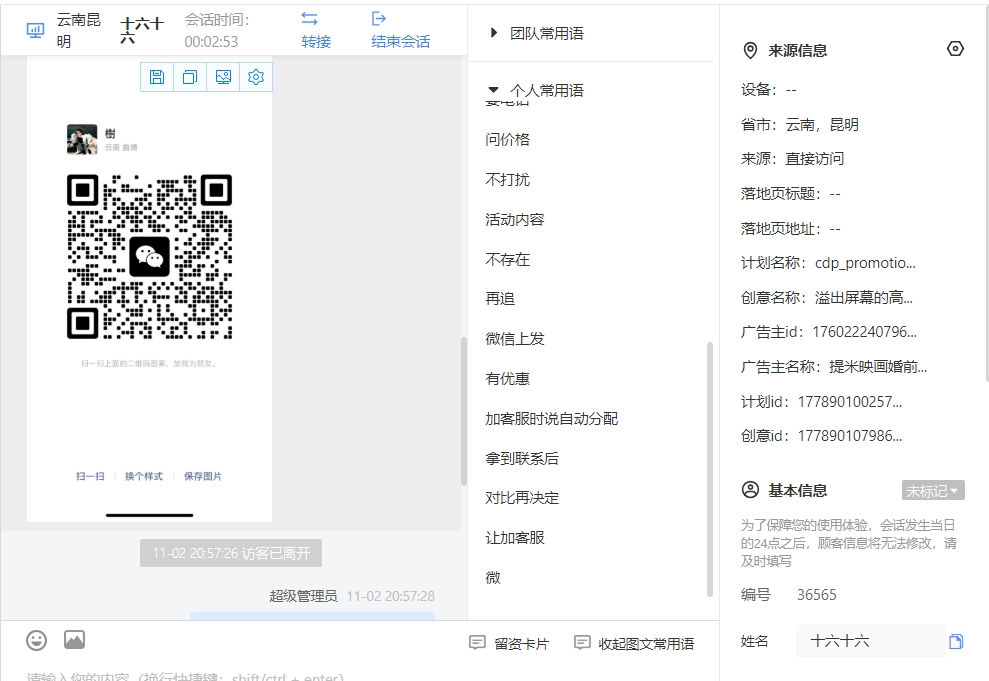Click the visitor name 十六十六 in header
Viewport: 989px width, 681px height.
[x=142, y=30]
